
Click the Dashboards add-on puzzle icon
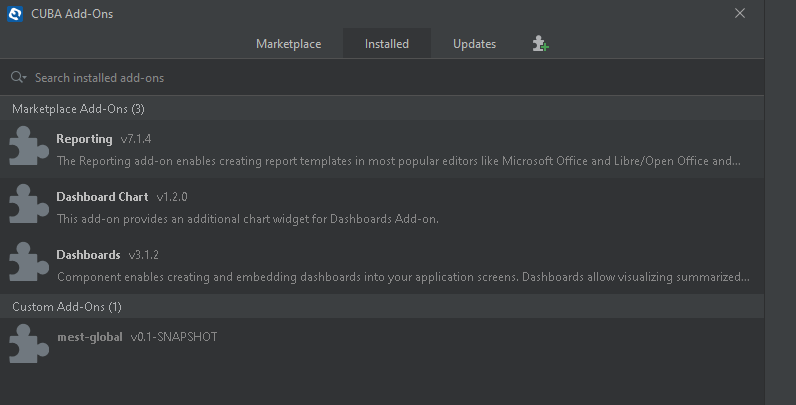click(x=29, y=261)
